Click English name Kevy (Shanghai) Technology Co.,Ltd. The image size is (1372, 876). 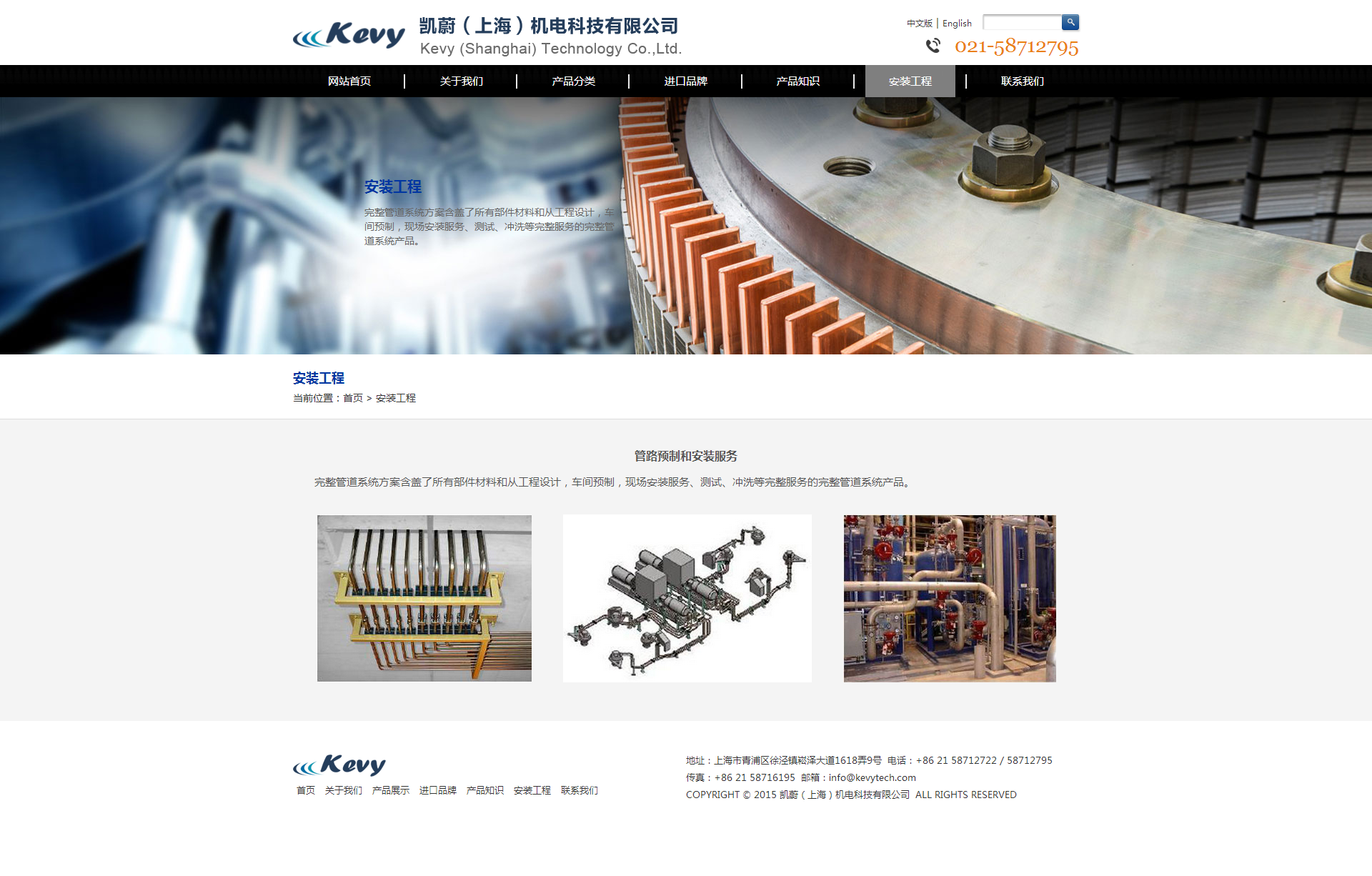[551, 49]
